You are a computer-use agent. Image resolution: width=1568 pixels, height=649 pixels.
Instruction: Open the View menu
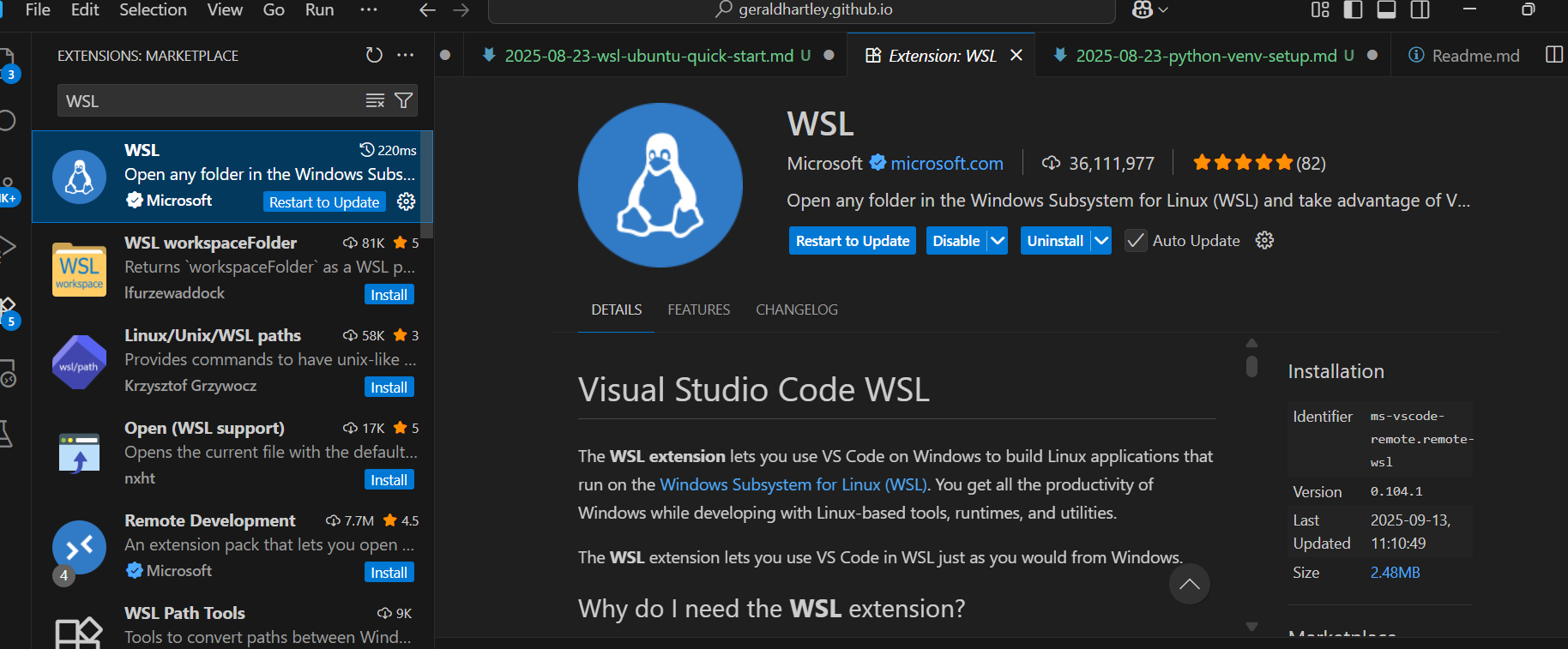click(225, 10)
